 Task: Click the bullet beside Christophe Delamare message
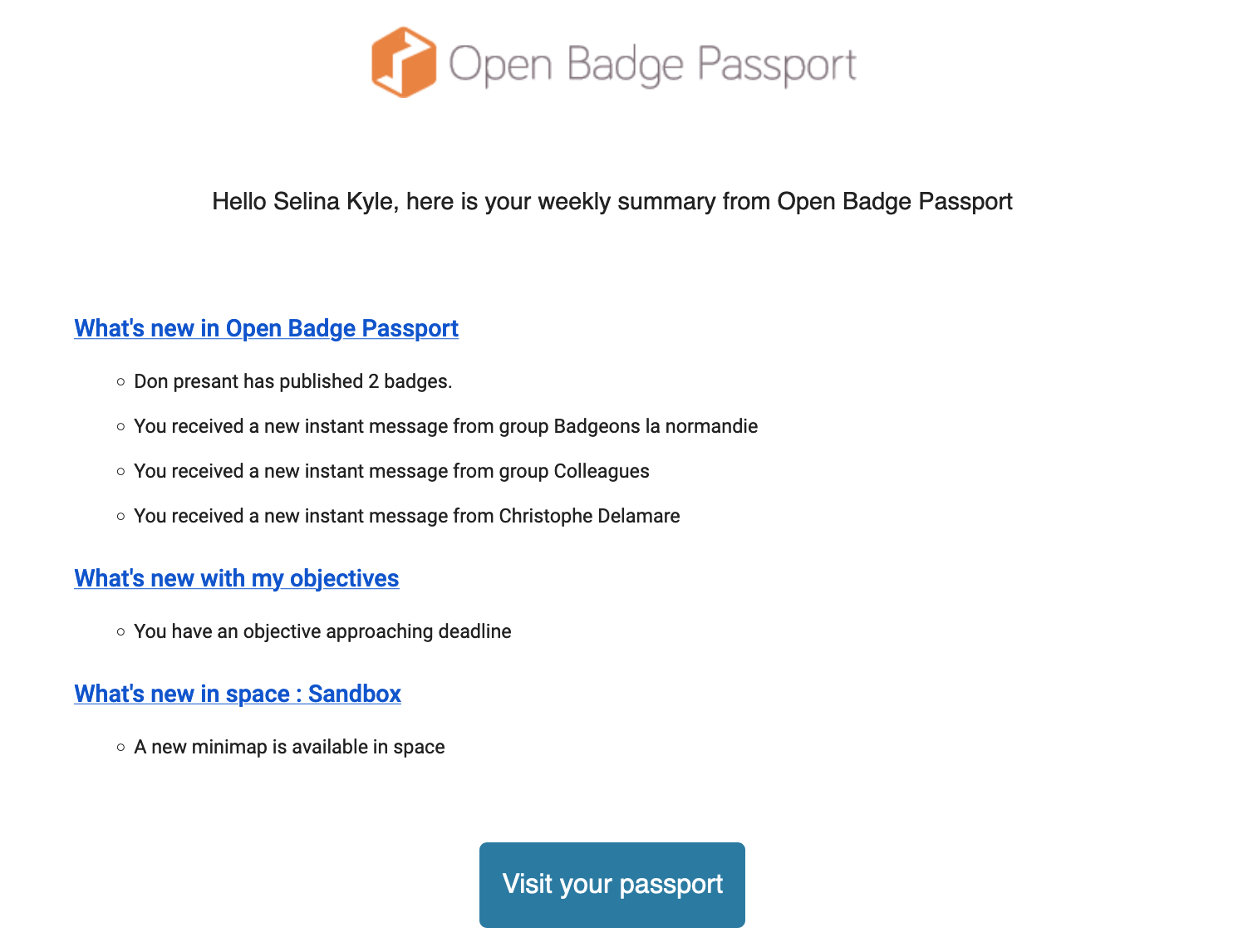point(120,516)
